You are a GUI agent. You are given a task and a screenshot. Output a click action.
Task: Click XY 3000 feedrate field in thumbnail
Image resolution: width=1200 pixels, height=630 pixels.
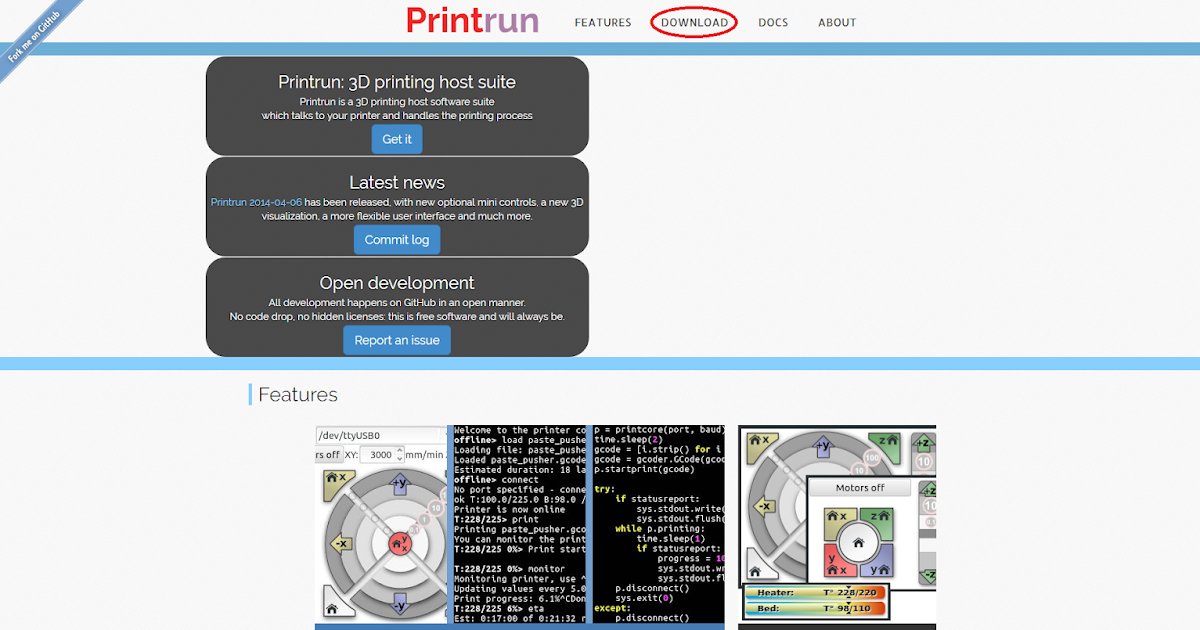click(x=382, y=455)
